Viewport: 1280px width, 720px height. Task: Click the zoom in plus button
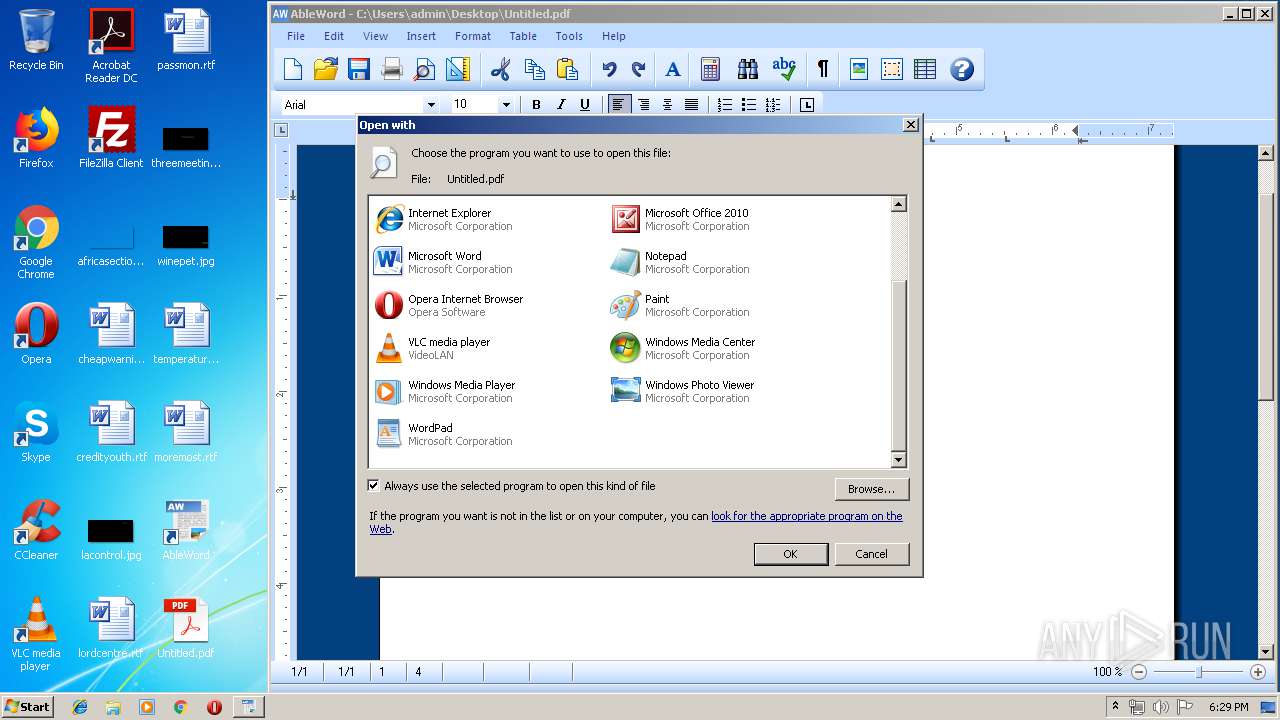coord(1258,672)
